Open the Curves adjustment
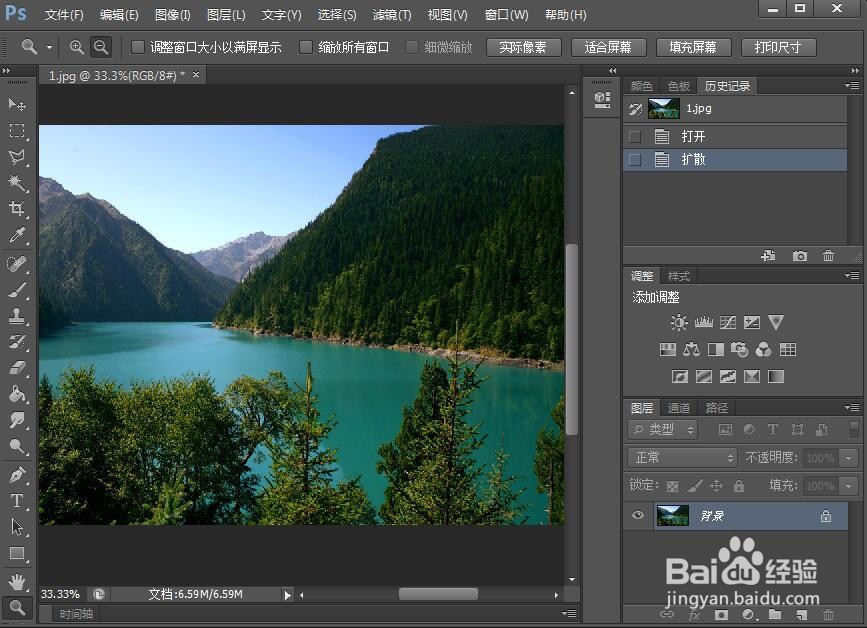The width and height of the screenshot is (867, 628). pyautogui.click(x=728, y=322)
